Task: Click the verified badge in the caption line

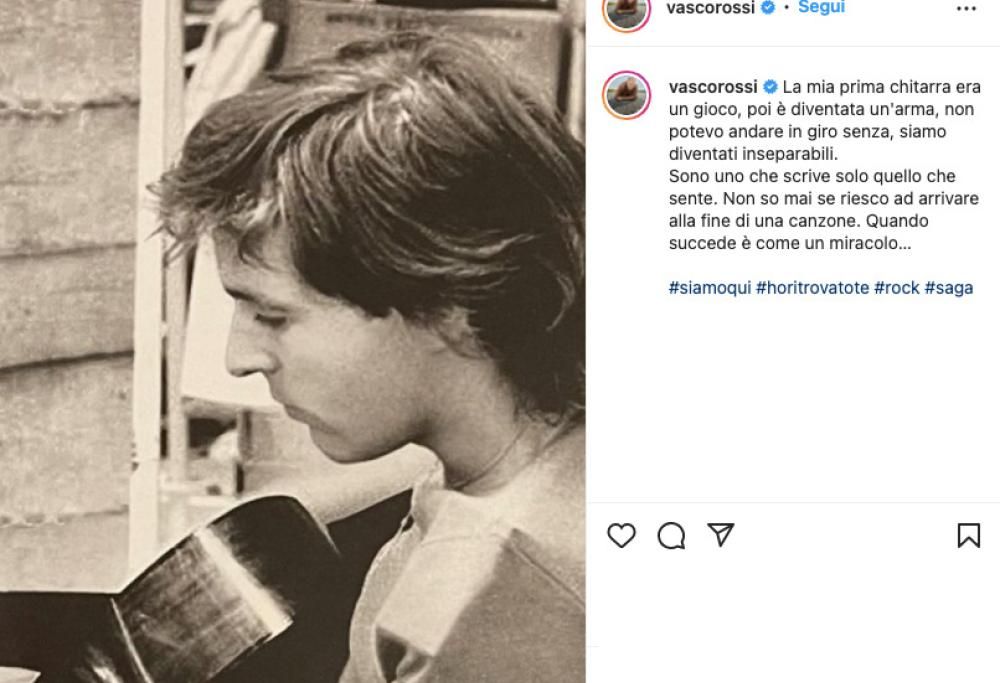Action: (x=771, y=86)
